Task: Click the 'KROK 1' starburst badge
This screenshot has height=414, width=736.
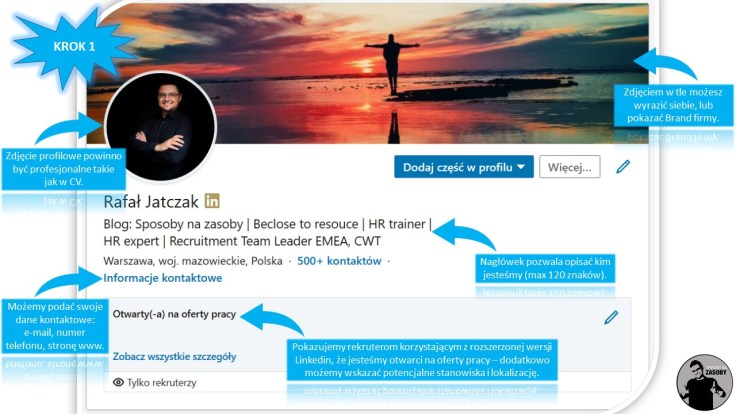Action: click(x=74, y=47)
